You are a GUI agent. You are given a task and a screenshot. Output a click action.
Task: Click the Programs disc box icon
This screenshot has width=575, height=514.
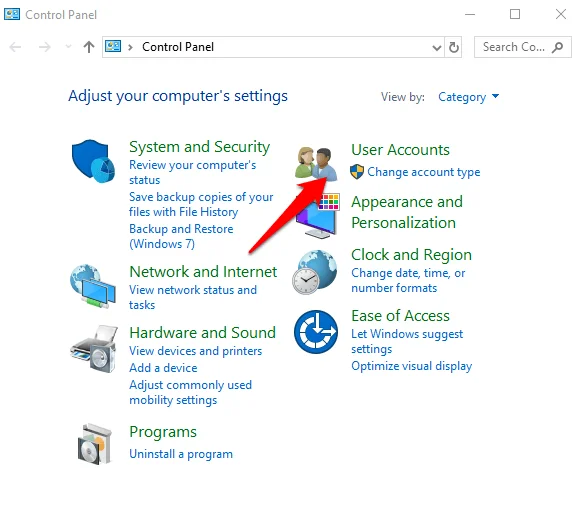point(95,444)
